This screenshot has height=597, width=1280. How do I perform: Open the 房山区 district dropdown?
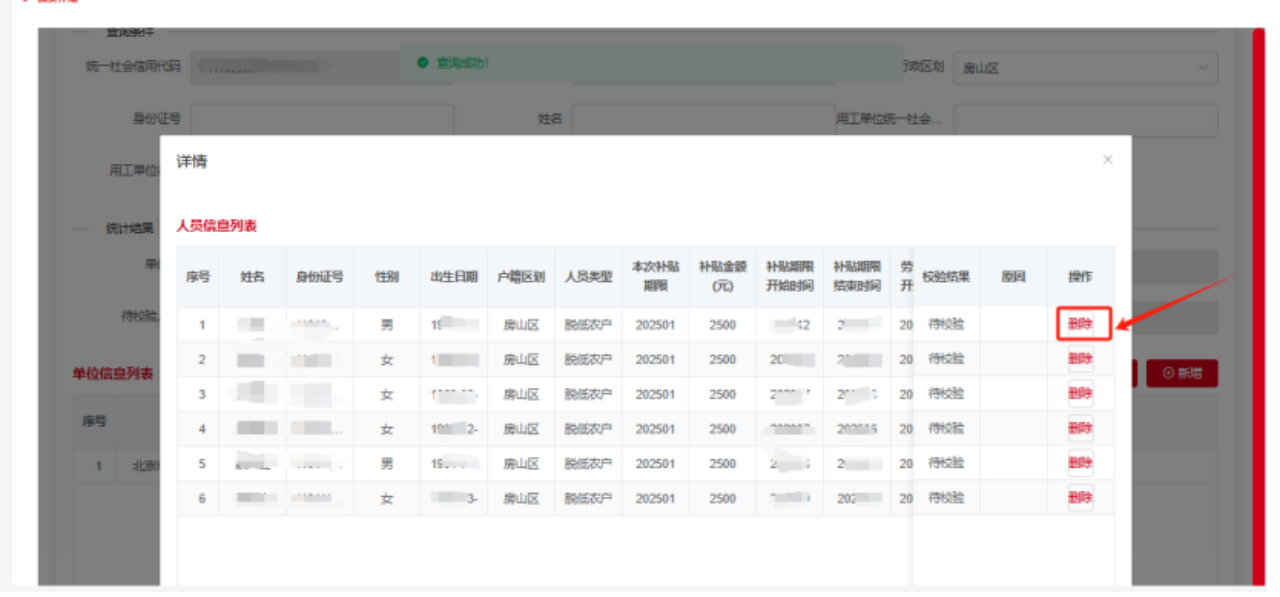coord(1085,68)
